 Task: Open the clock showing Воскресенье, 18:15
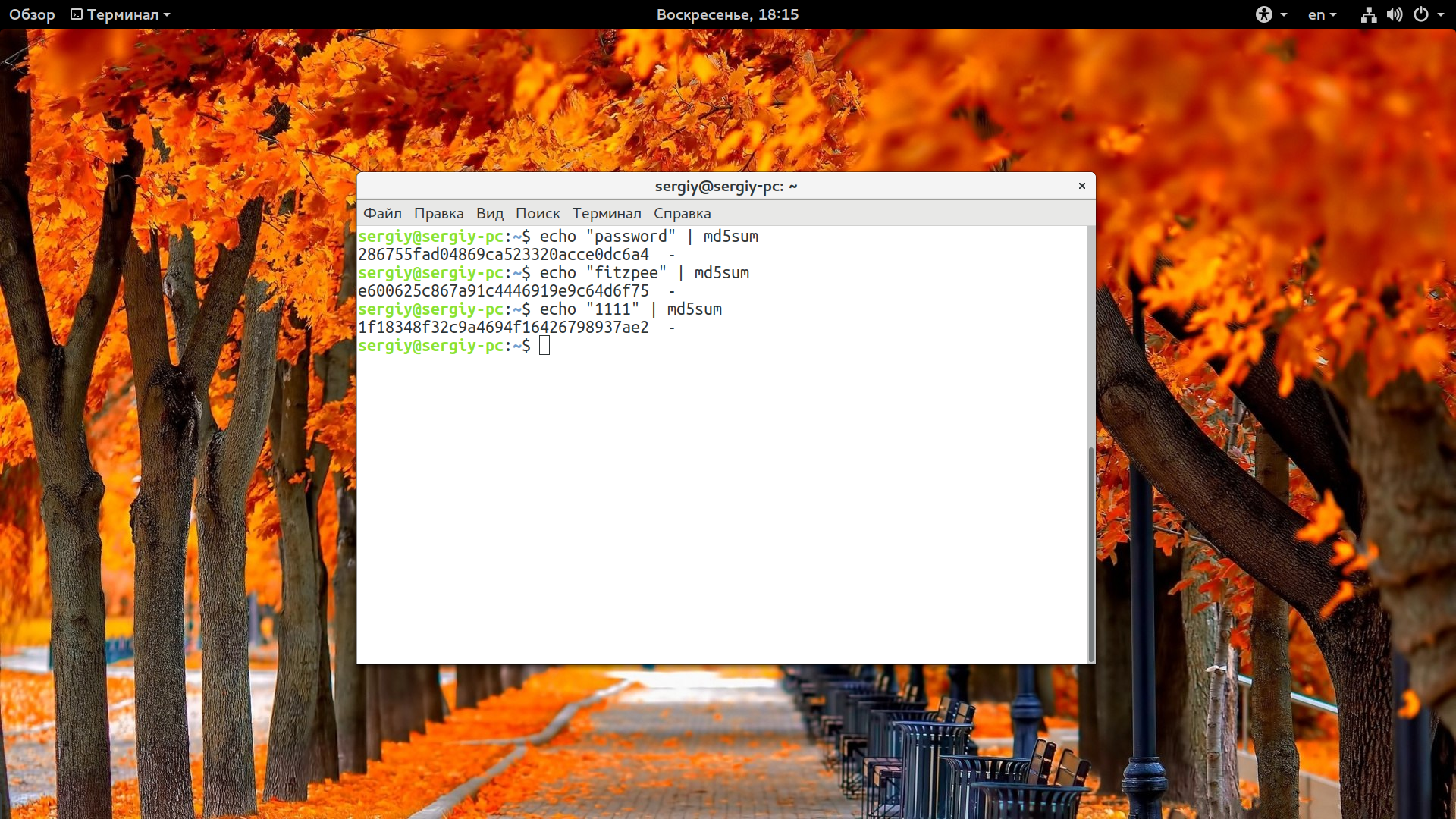[727, 14]
